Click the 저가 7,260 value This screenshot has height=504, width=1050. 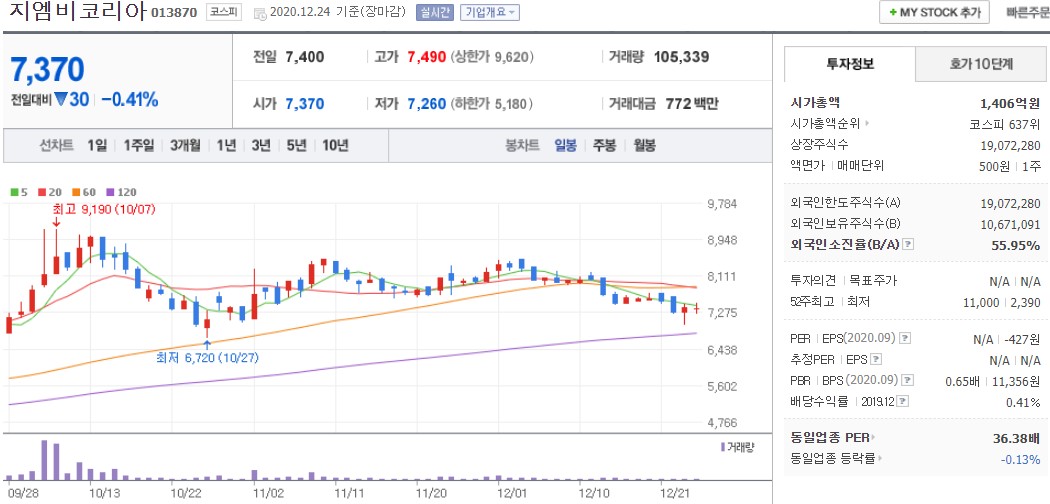point(427,104)
